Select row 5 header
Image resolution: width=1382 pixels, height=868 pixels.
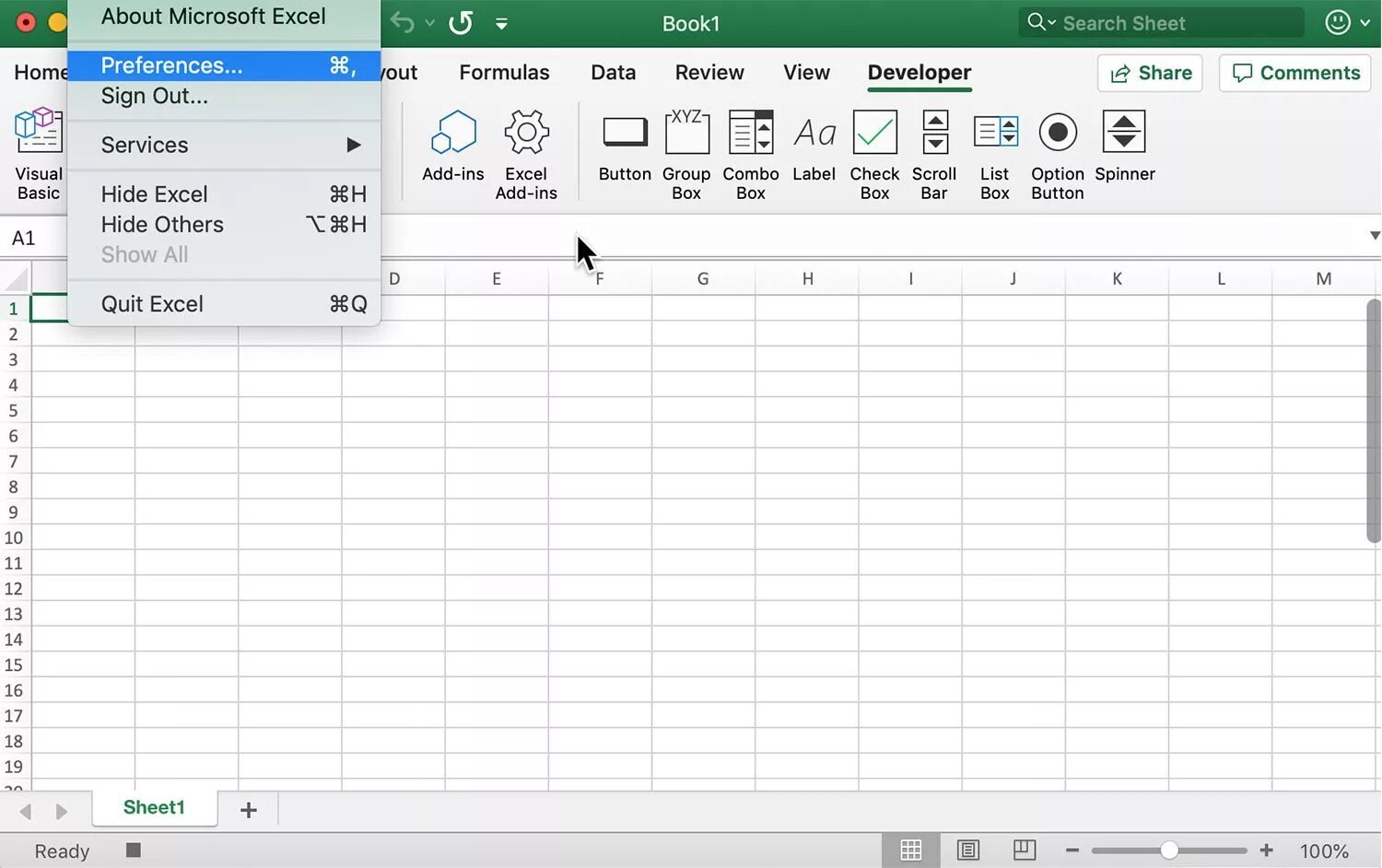(x=14, y=411)
